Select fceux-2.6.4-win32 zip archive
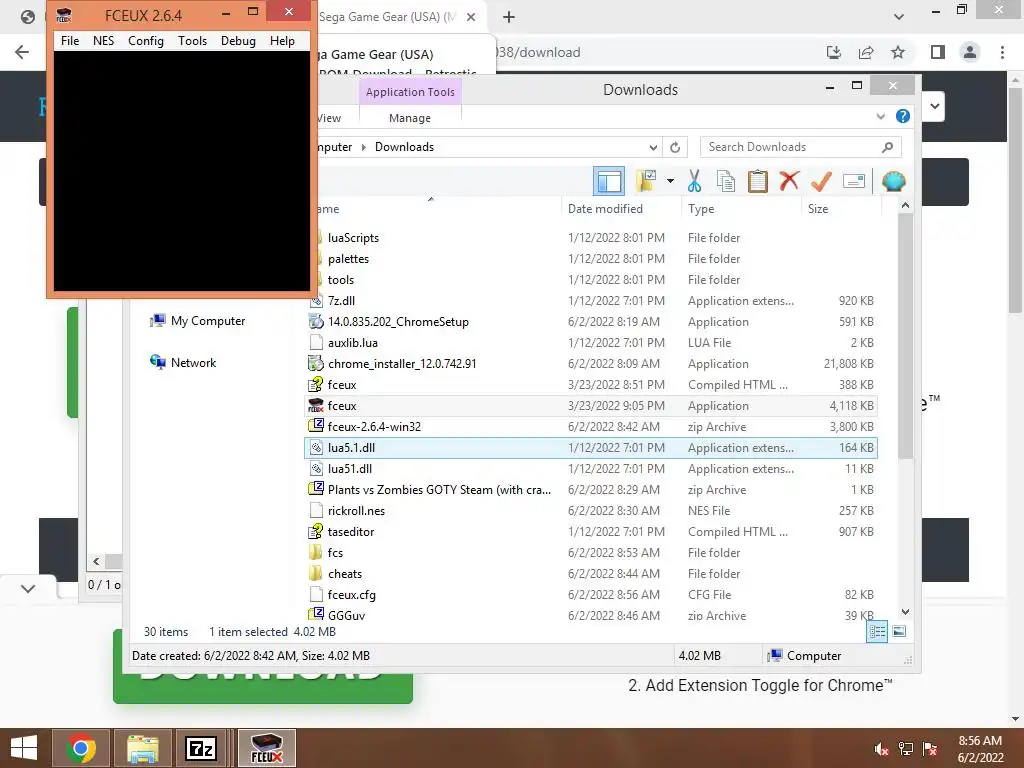Viewport: 1024px width, 768px height. point(591,426)
